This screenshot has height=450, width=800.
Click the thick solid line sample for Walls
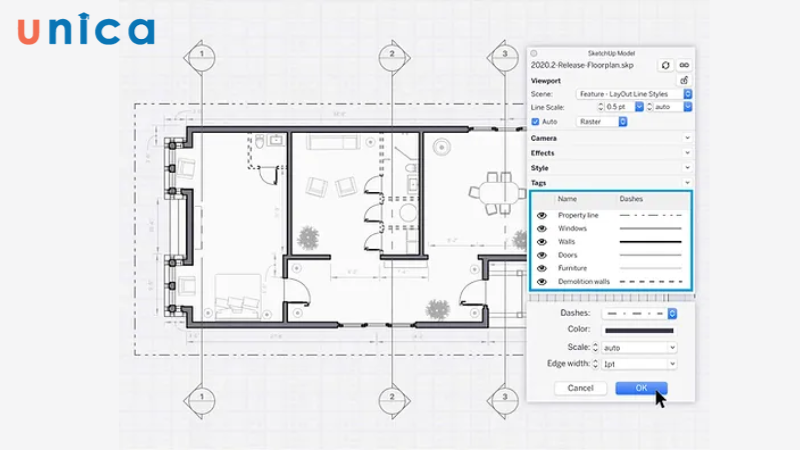pyautogui.click(x=651, y=242)
